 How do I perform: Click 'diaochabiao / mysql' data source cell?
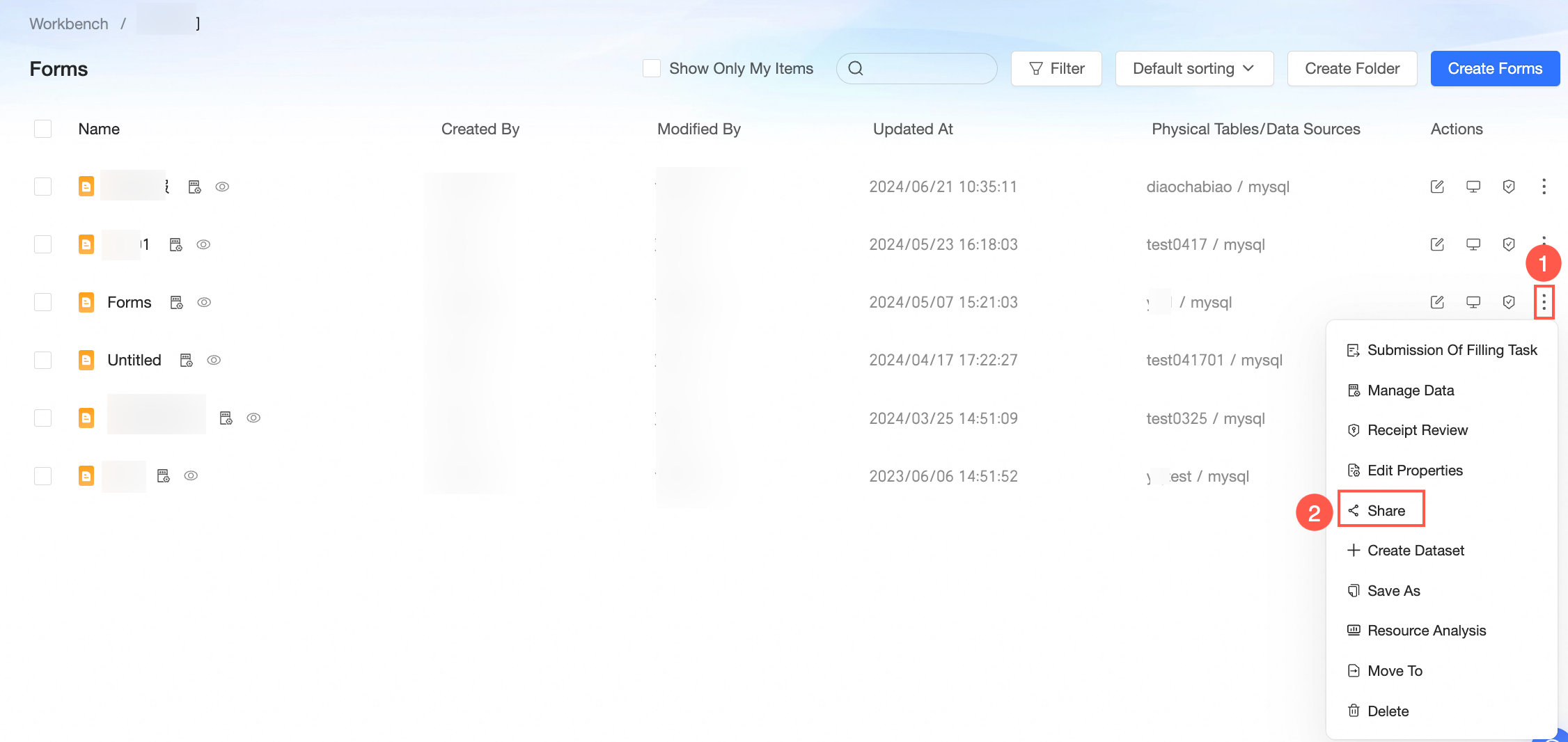(x=1218, y=187)
